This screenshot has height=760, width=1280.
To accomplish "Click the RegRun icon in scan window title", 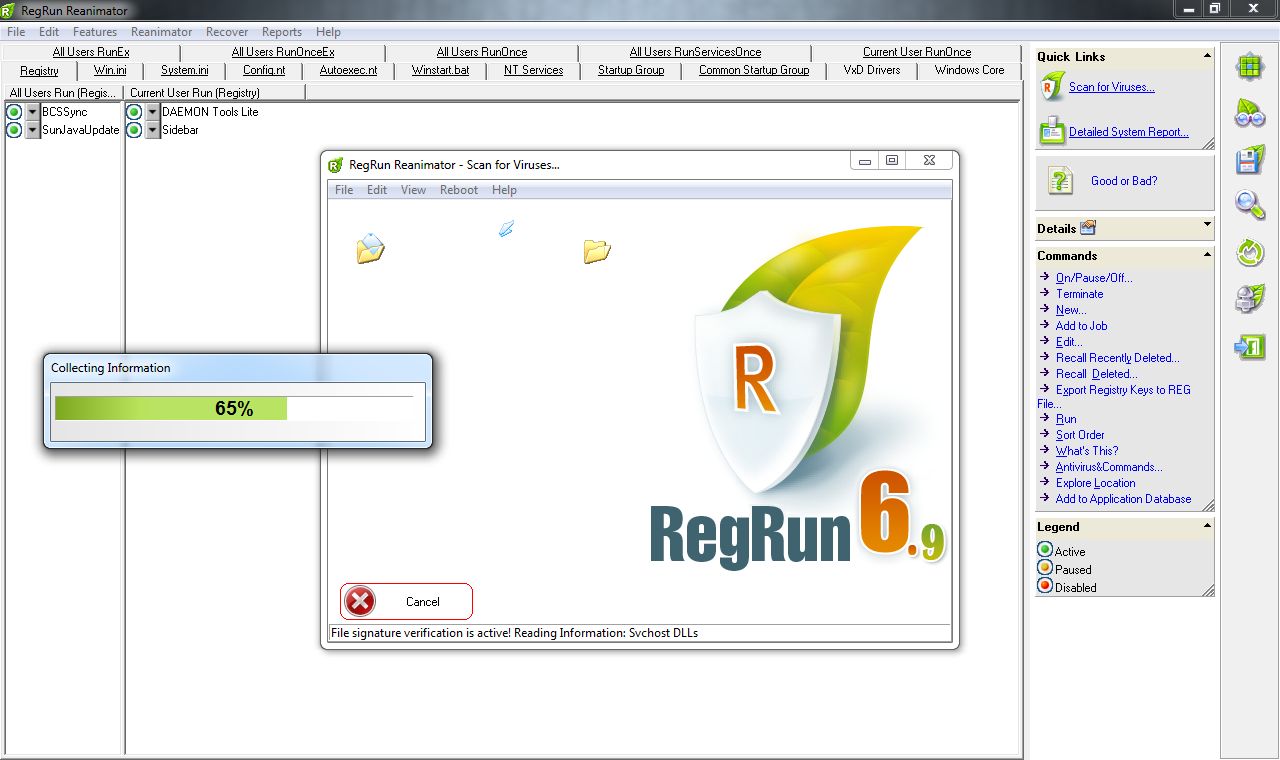I will click(x=336, y=165).
